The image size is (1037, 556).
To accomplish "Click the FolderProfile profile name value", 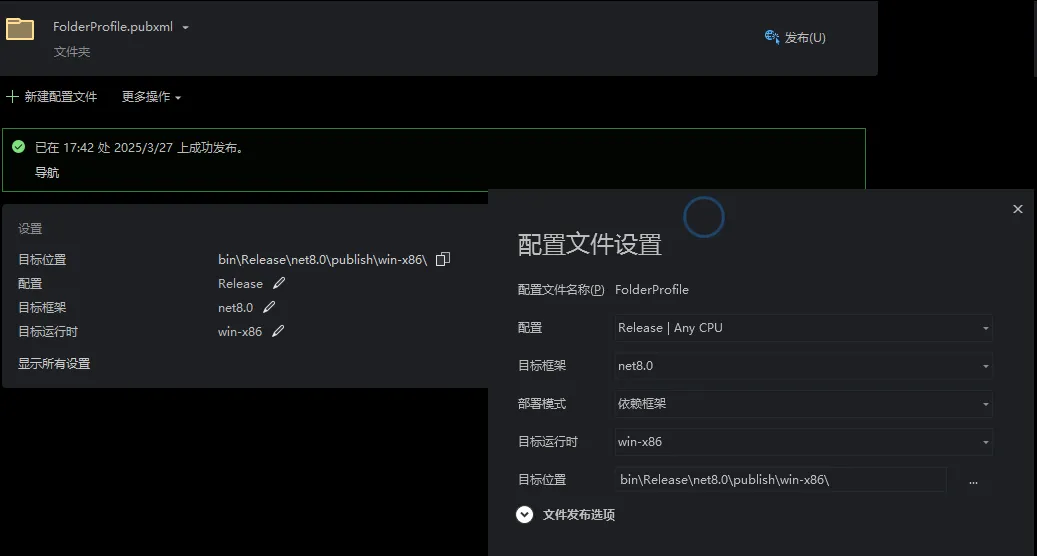I will [x=651, y=290].
